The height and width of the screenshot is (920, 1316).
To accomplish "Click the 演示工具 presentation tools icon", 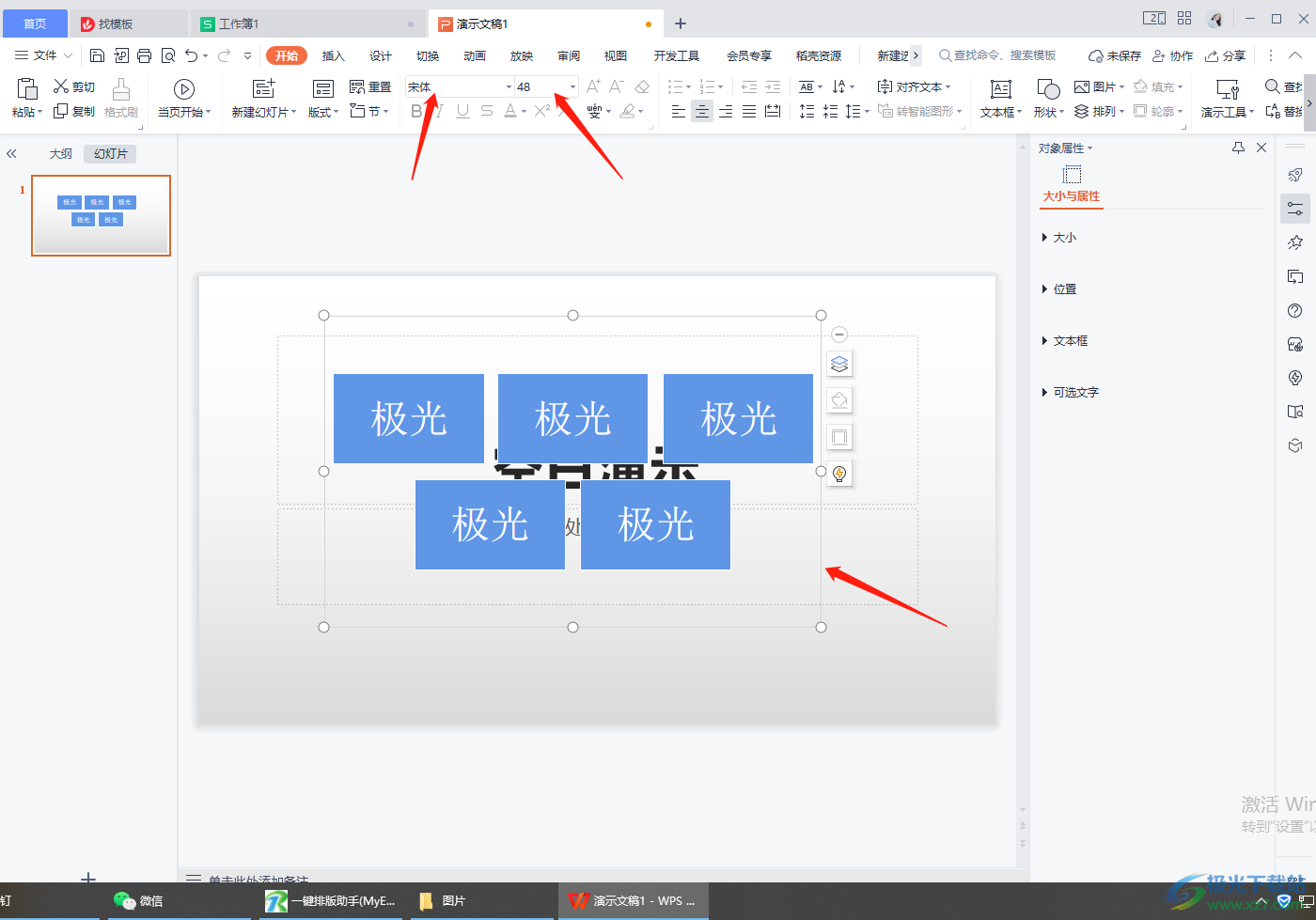I will 1227,88.
